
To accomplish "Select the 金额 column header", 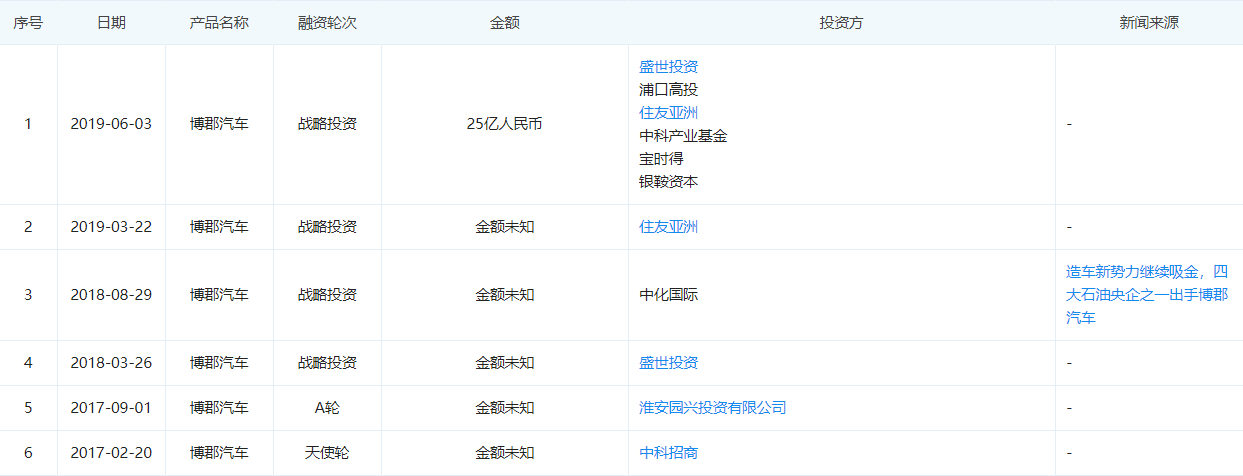I will click(504, 23).
